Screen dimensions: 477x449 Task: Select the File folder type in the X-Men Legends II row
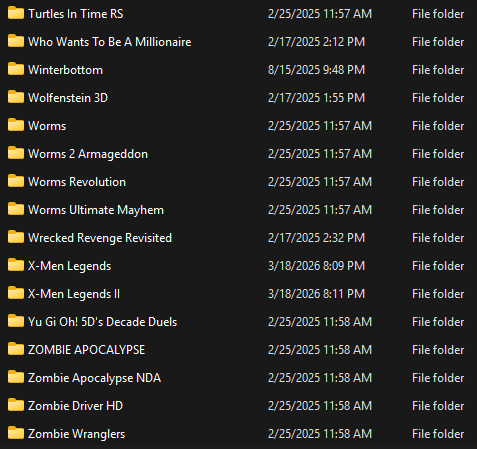(x=438, y=294)
